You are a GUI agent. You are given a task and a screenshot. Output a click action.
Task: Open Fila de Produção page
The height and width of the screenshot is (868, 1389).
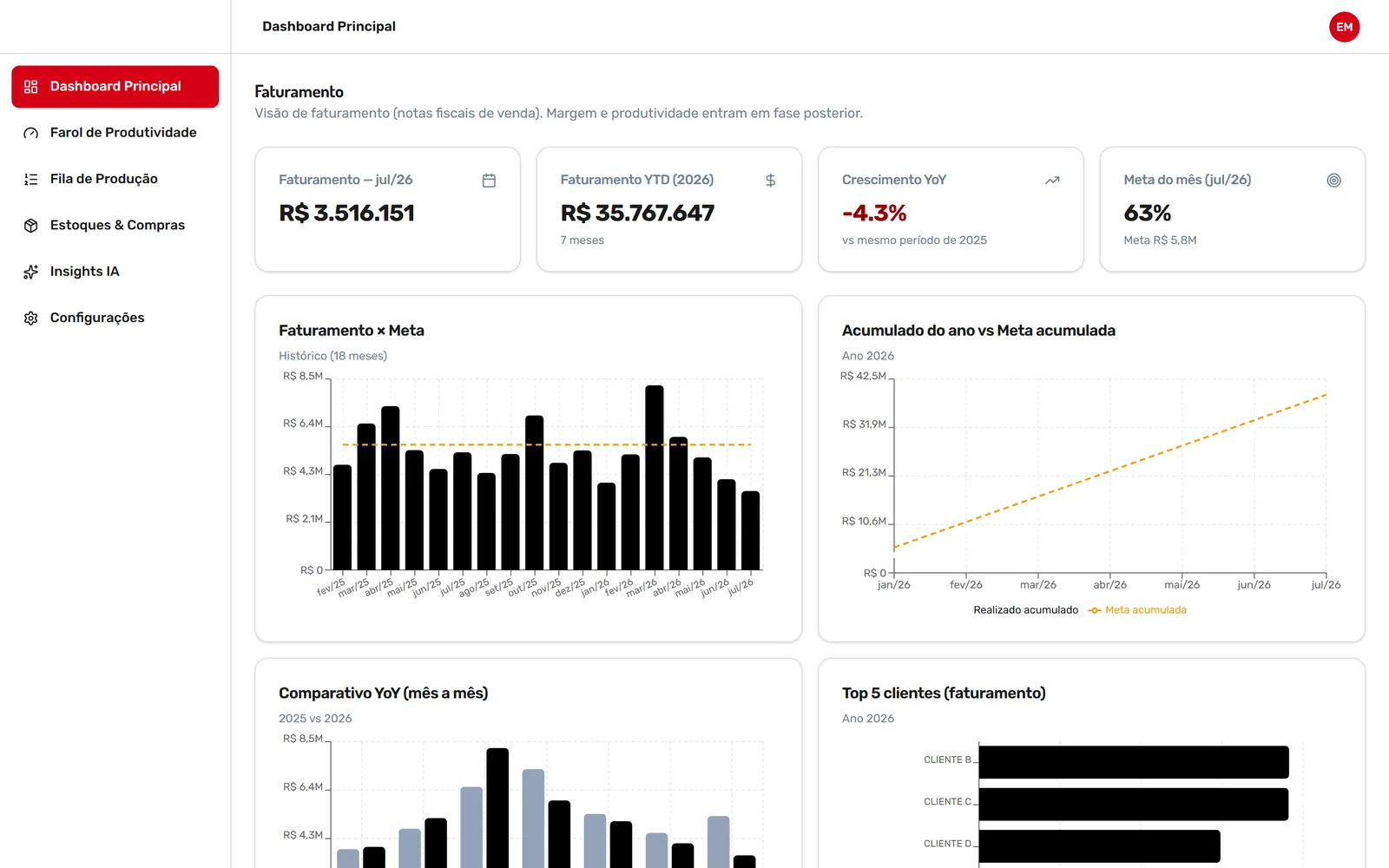115,179
